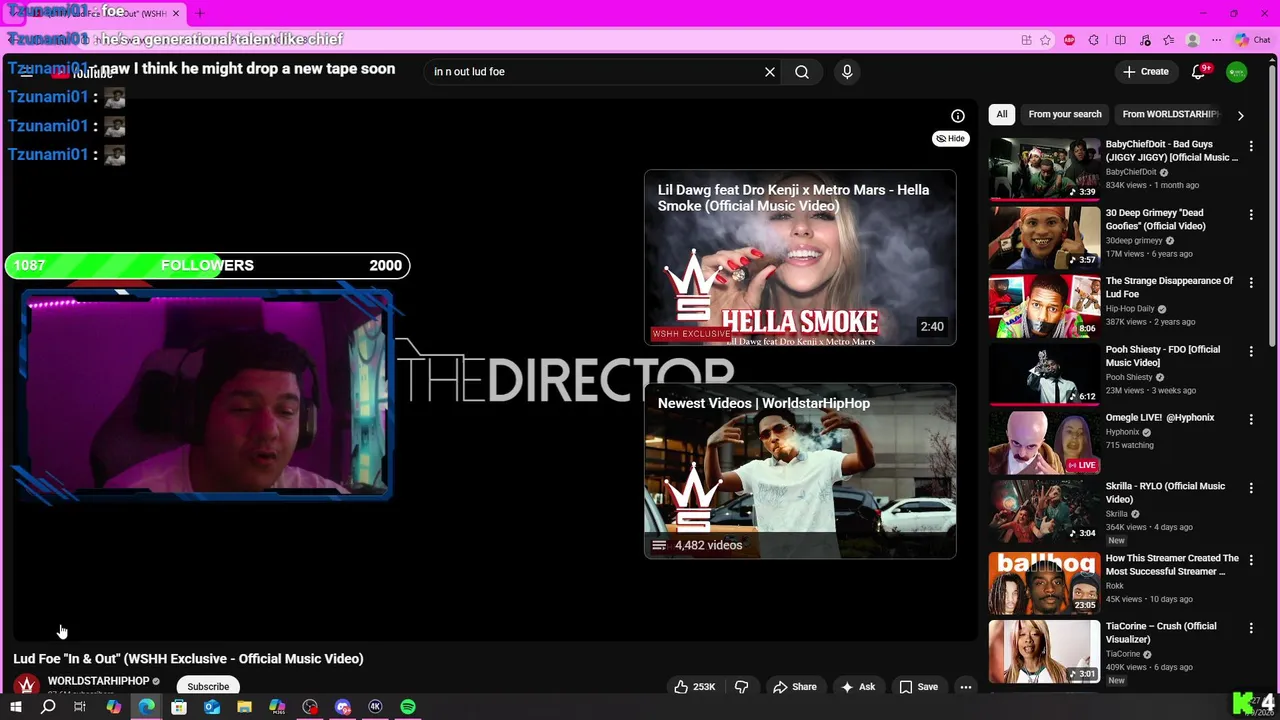Screen dimensions: 1280x720
Task: Open Pooh Shiesty FDO video title
Action: (1162, 356)
